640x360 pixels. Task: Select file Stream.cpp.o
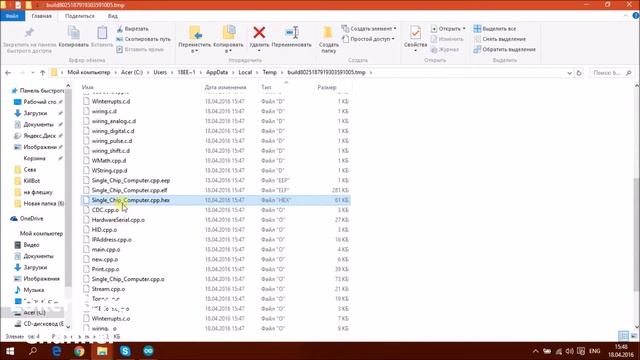tap(108, 289)
